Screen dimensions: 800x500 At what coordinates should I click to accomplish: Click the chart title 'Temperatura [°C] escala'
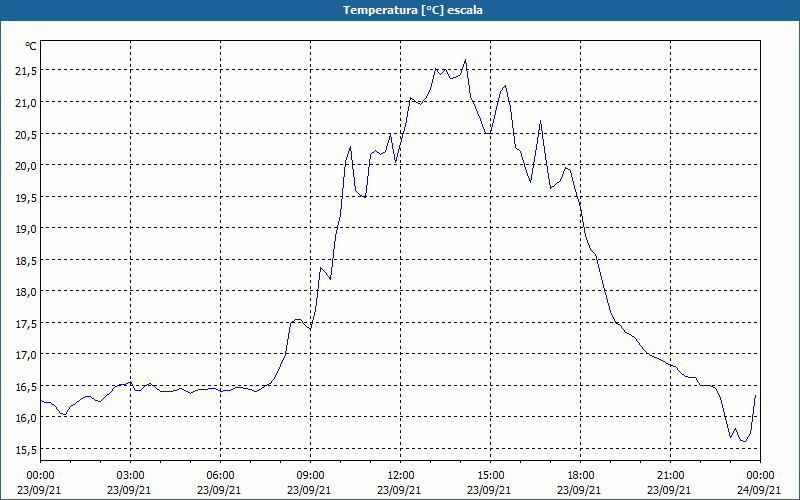tap(413, 10)
